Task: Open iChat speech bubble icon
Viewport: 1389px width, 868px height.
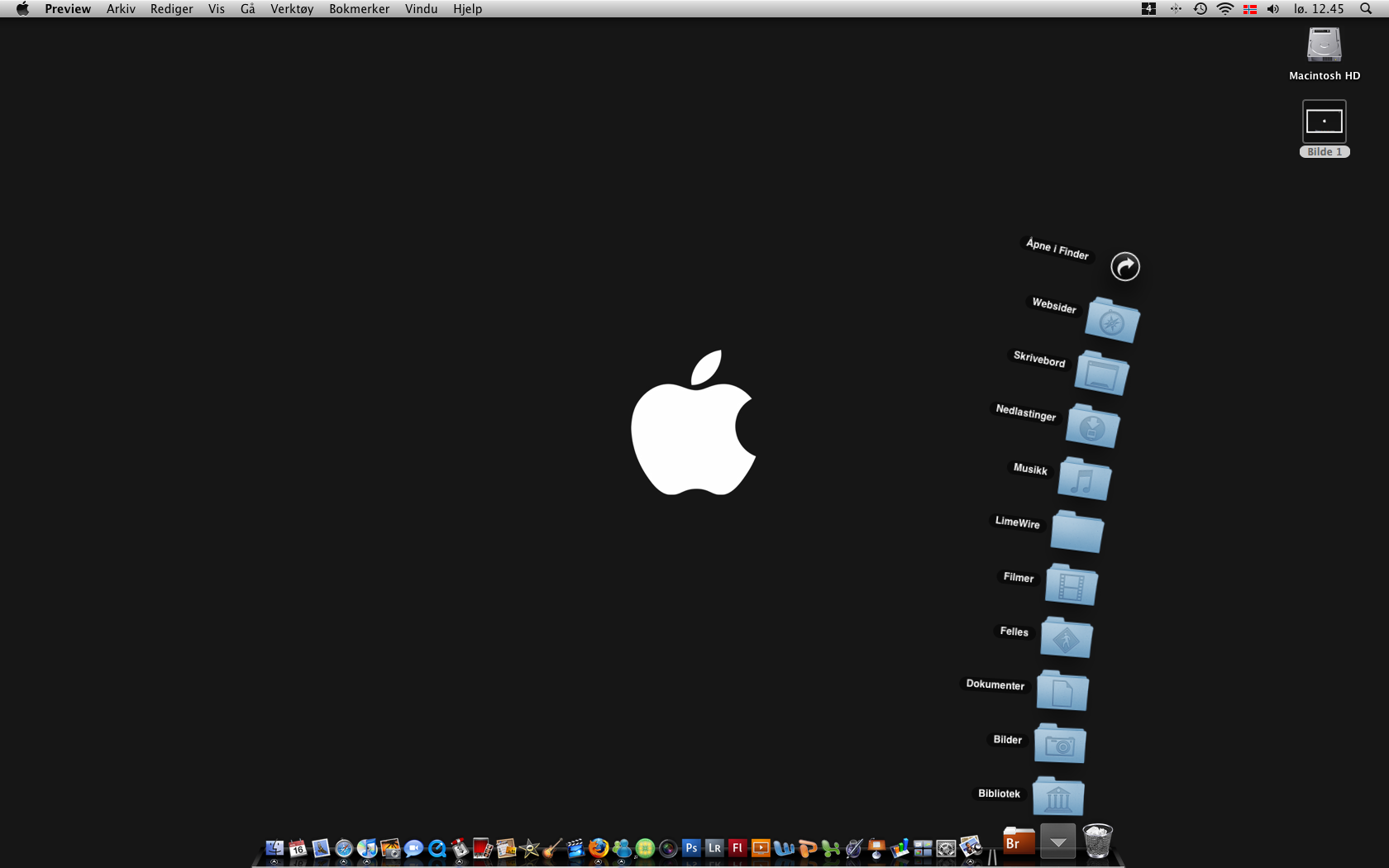Action: (413, 848)
